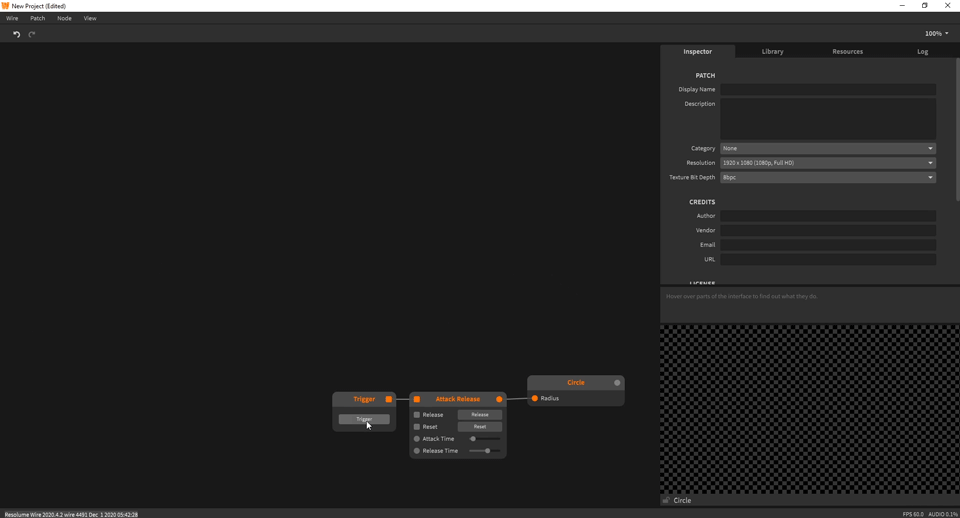Click the Attack Time input port
This screenshot has width=960, height=518.
[x=417, y=439]
